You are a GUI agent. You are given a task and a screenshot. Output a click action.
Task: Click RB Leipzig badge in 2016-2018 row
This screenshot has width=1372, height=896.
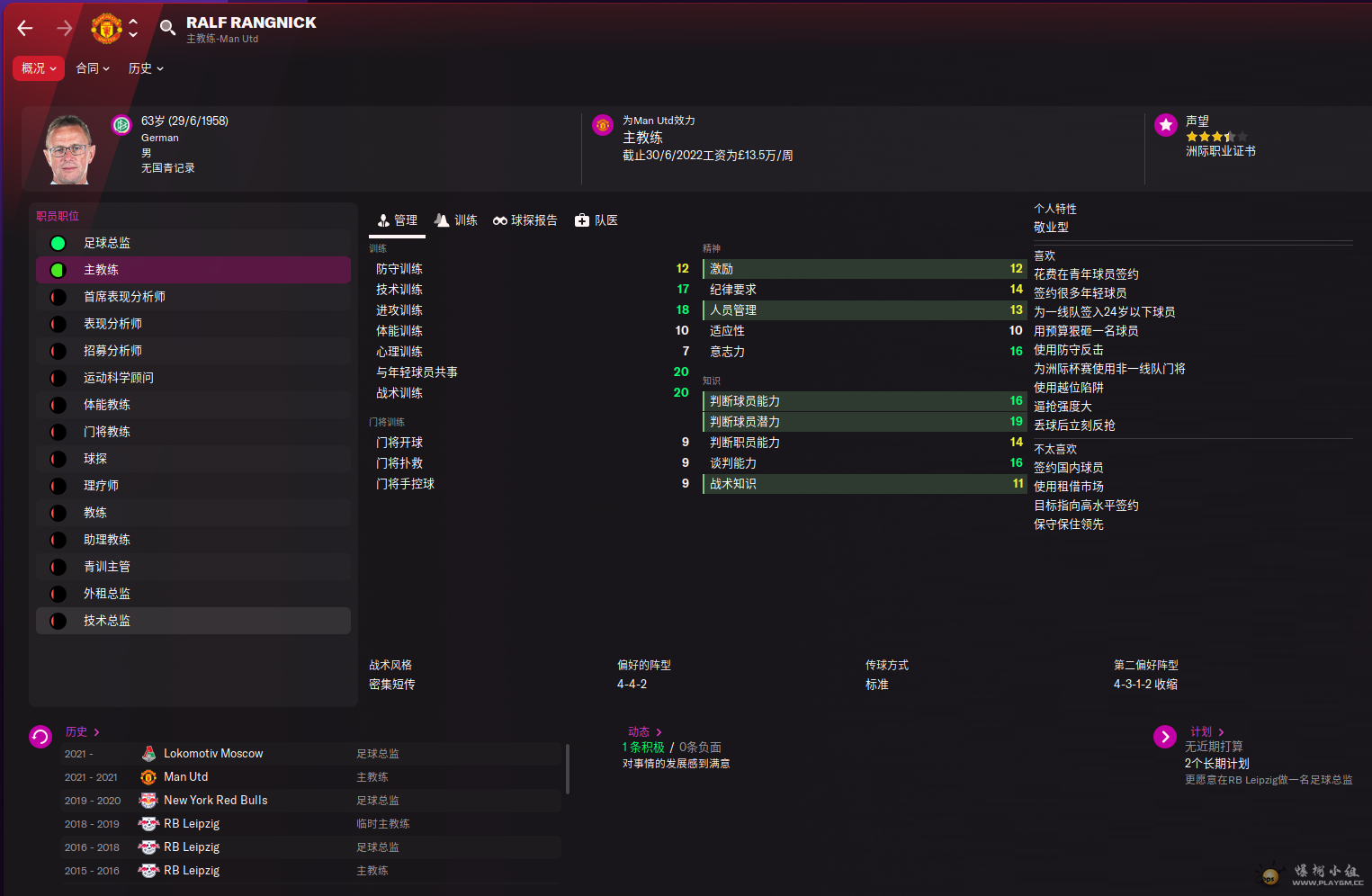tap(148, 847)
